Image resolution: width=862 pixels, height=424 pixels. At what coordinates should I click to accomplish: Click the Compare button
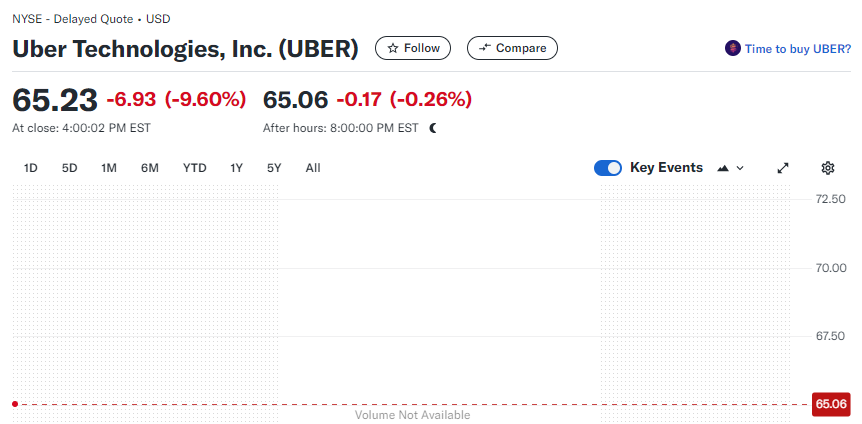pyautogui.click(x=512, y=48)
